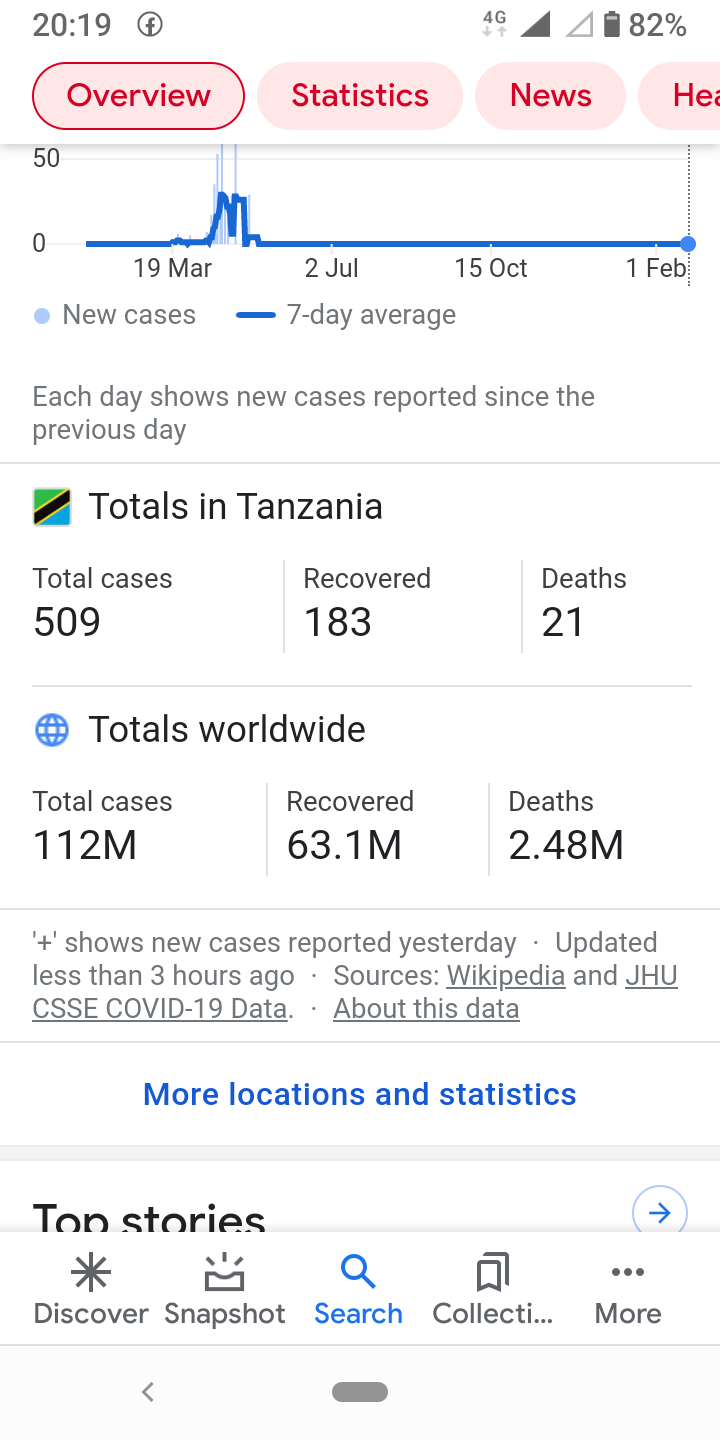The height and width of the screenshot is (1440, 720).
Task: Tap the Top stories arrow icon
Action: [660, 1213]
